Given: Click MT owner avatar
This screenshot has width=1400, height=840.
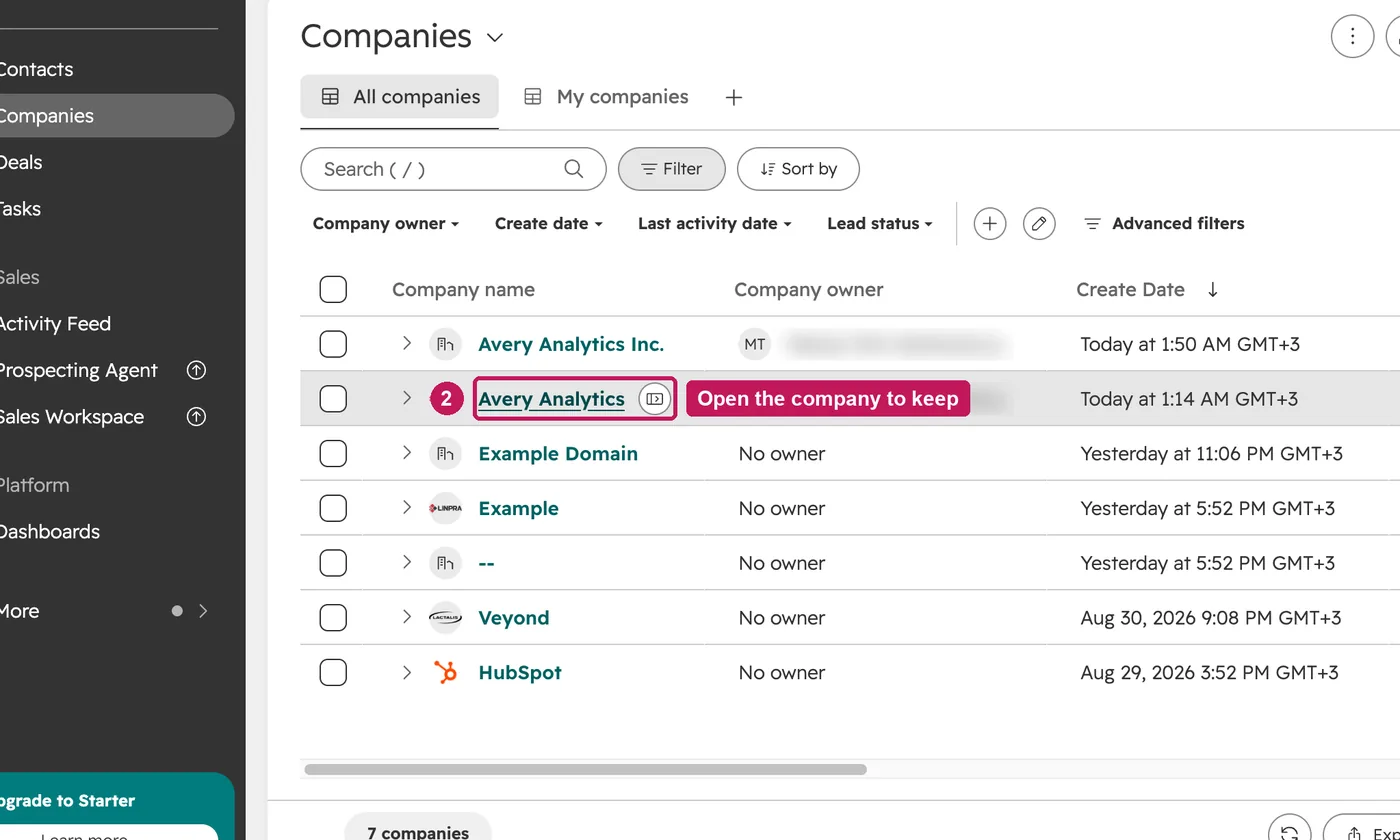Looking at the screenshot, I should click(755, 344).
